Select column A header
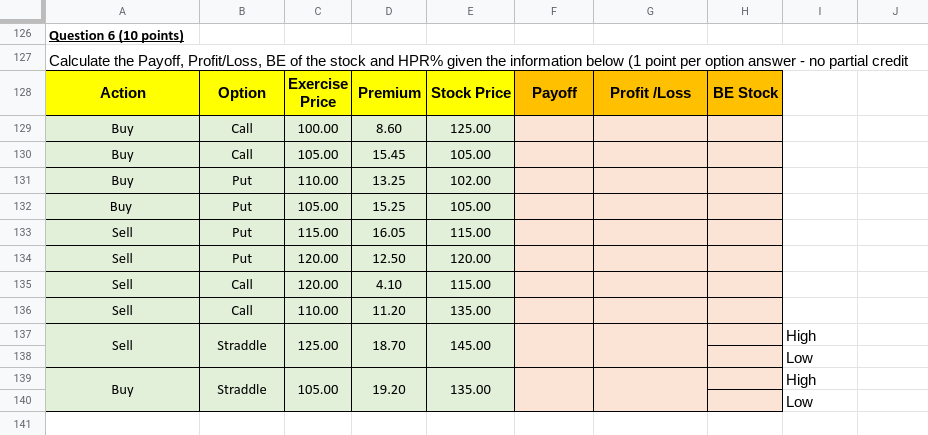Screen dimensions: 928x435 coord(123,11)
